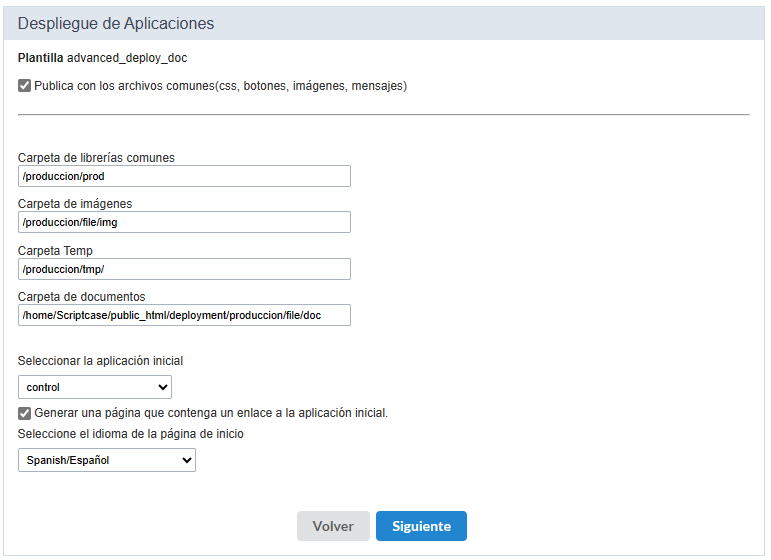Click the 'Despliegue de Aplicaciones' header title
This screenshot has width=771, height=560.
pyautogui.click(x=116, y=23)
